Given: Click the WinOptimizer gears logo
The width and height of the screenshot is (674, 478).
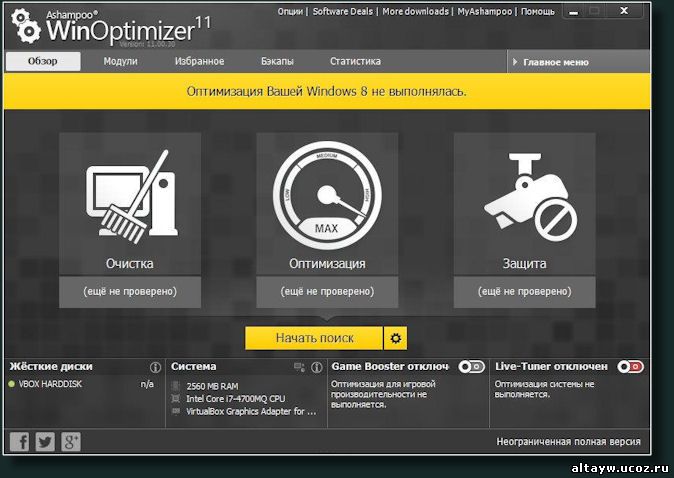Looking at the screenshot, I should click(25, 26).
